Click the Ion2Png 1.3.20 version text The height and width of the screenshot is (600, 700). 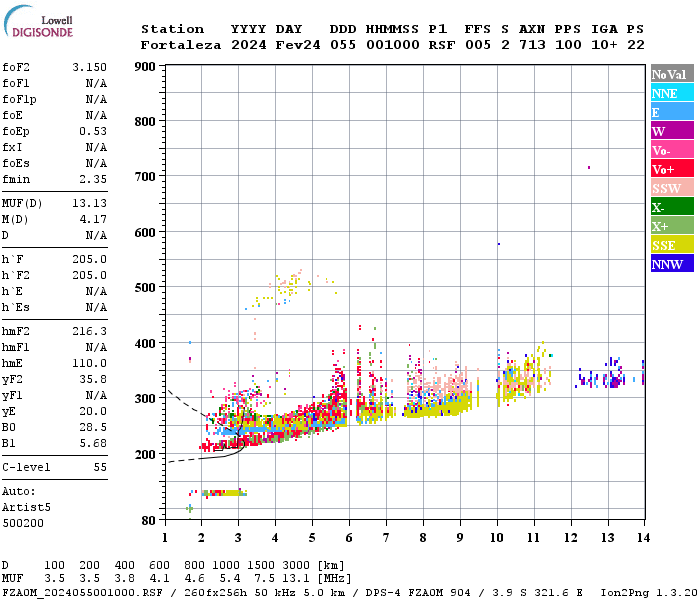point(649,593)
